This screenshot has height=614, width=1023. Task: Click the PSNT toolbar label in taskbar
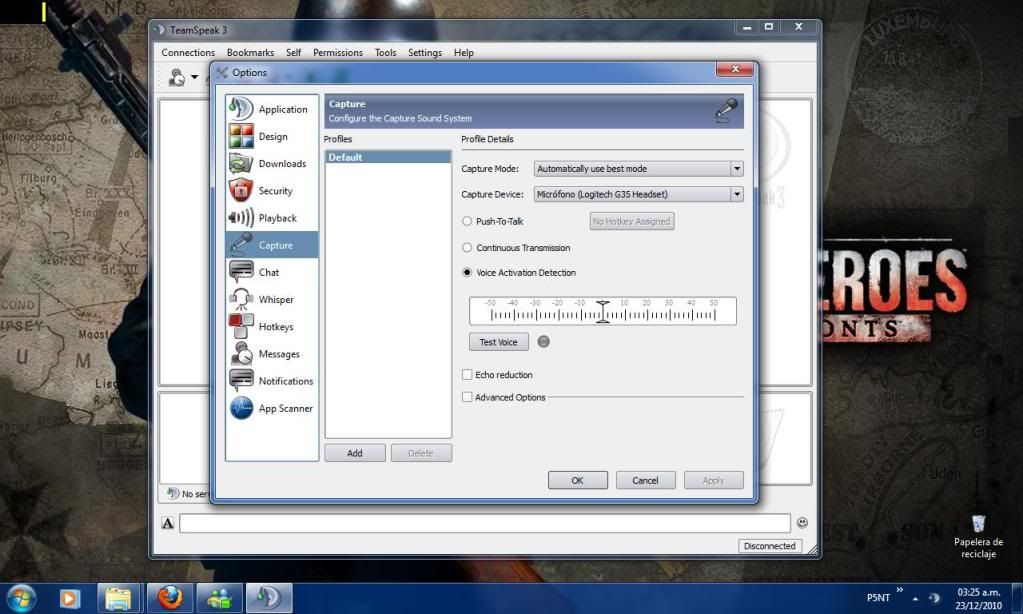[878, 598]
